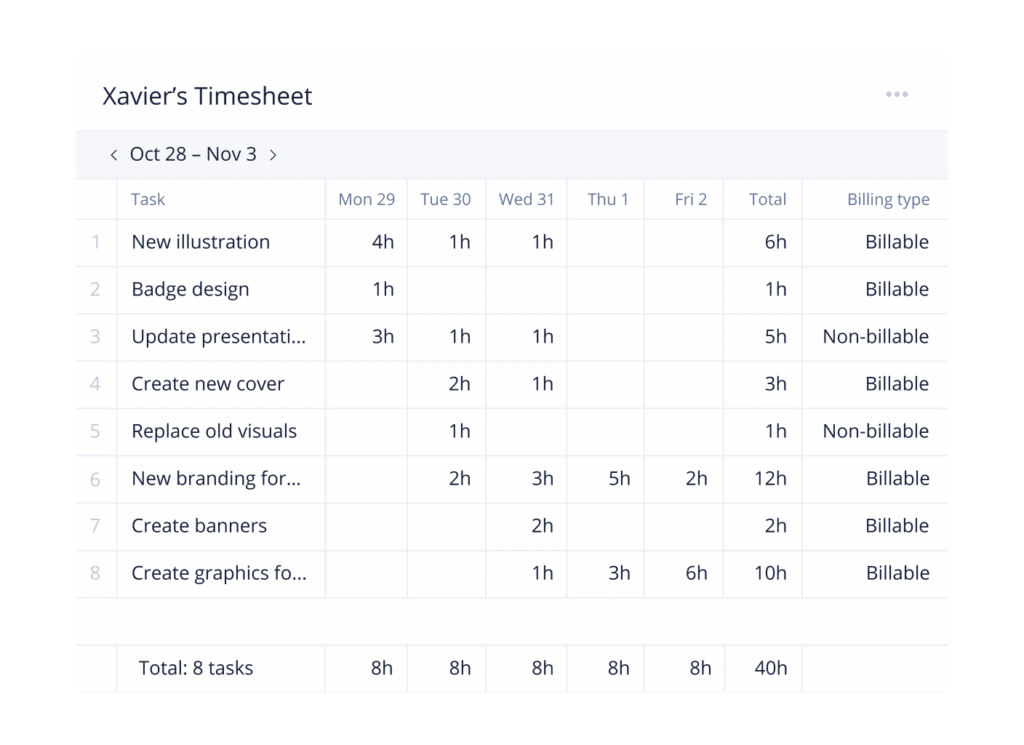Open the Replace old visuals task

[214, 432]
